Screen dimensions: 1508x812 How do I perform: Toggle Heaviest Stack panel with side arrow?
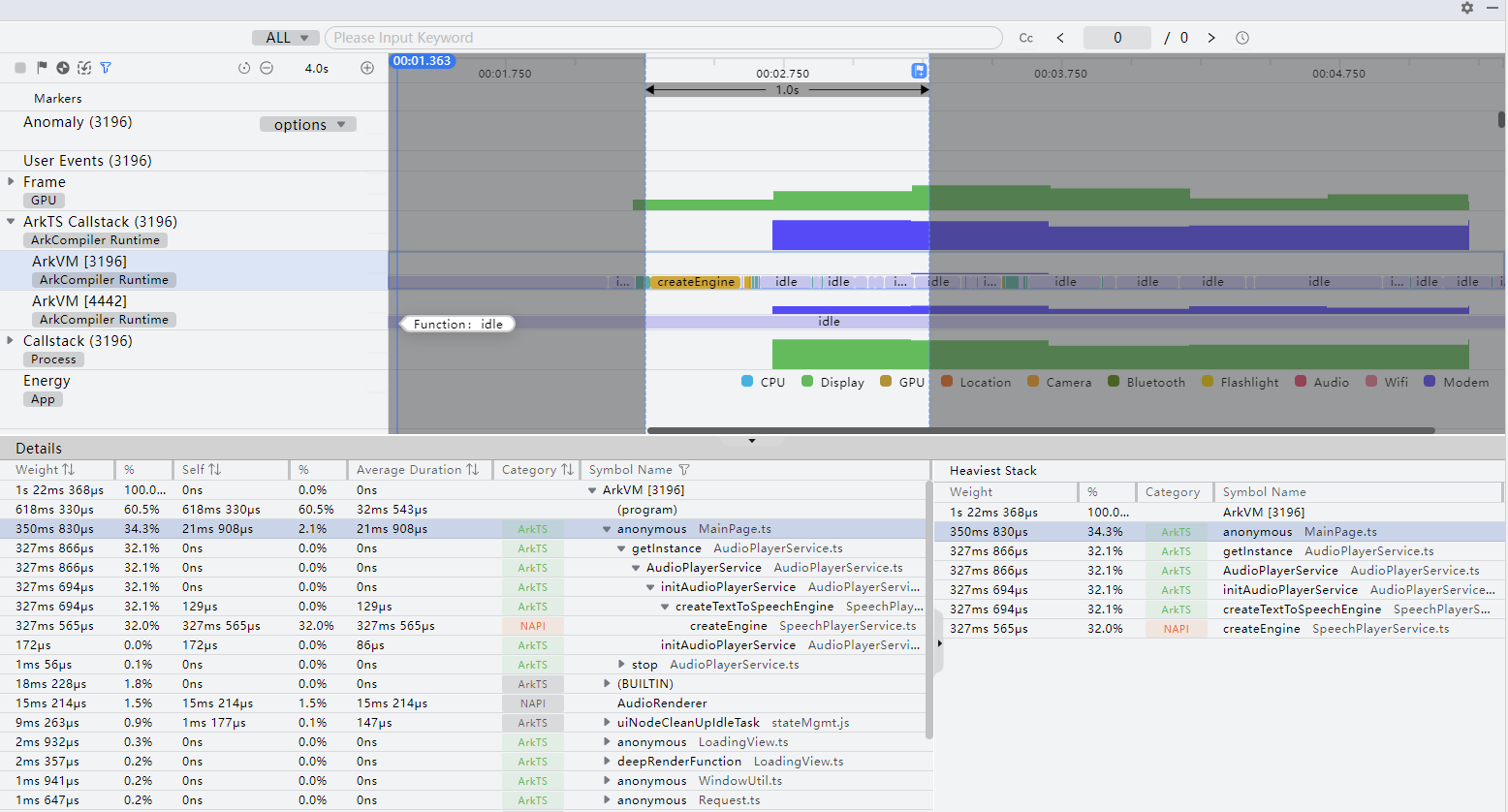939,643
